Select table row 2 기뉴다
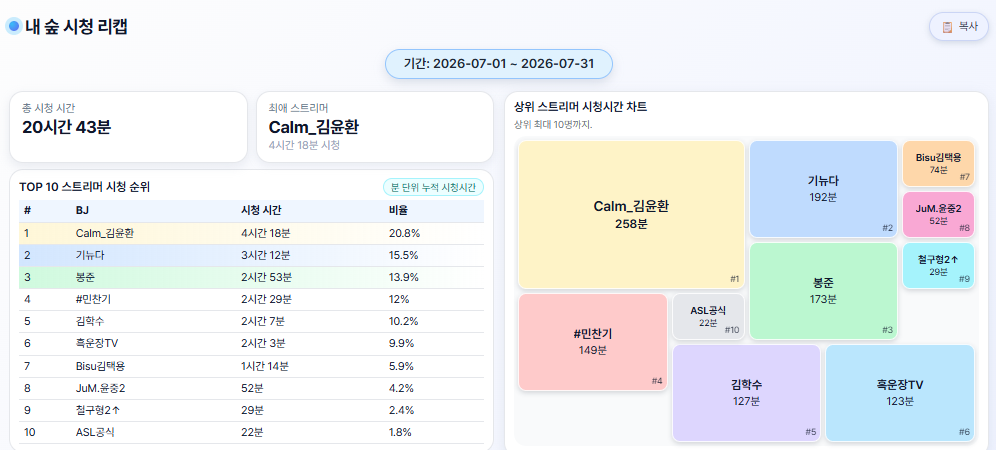Image resolution: width=996 pixels, height=450 pixels. tap(252, 256)
